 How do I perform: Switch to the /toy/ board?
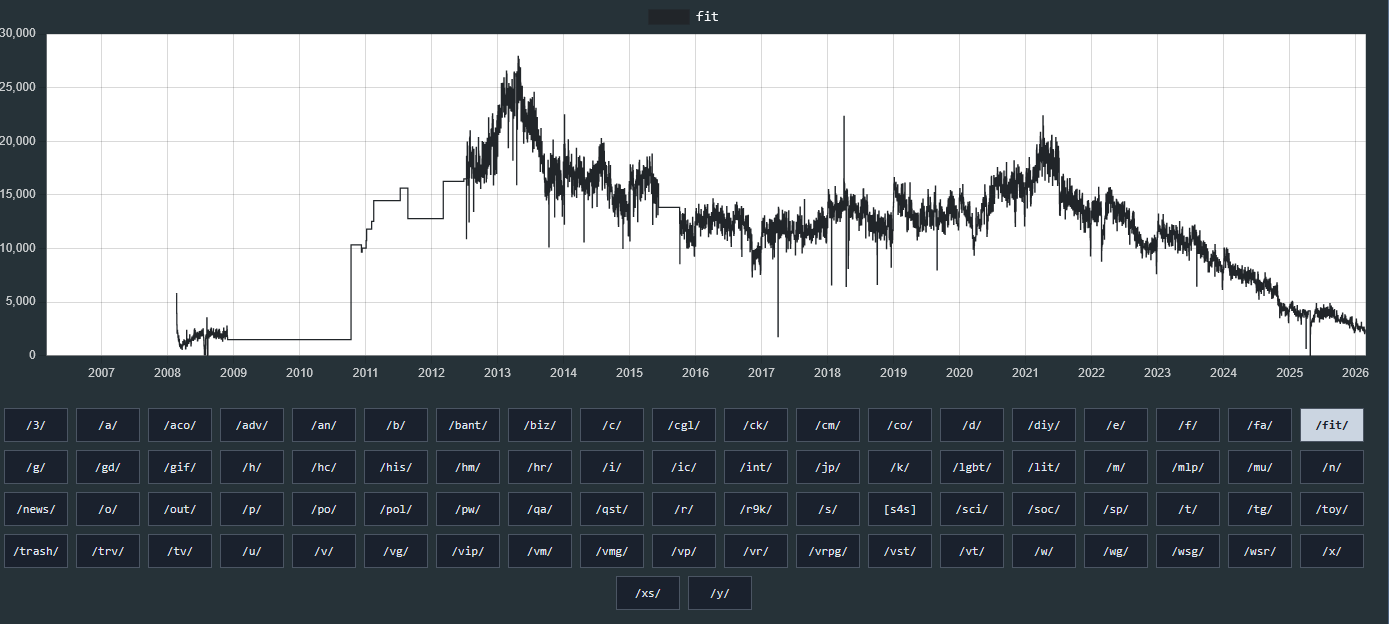coord(1332,509)
